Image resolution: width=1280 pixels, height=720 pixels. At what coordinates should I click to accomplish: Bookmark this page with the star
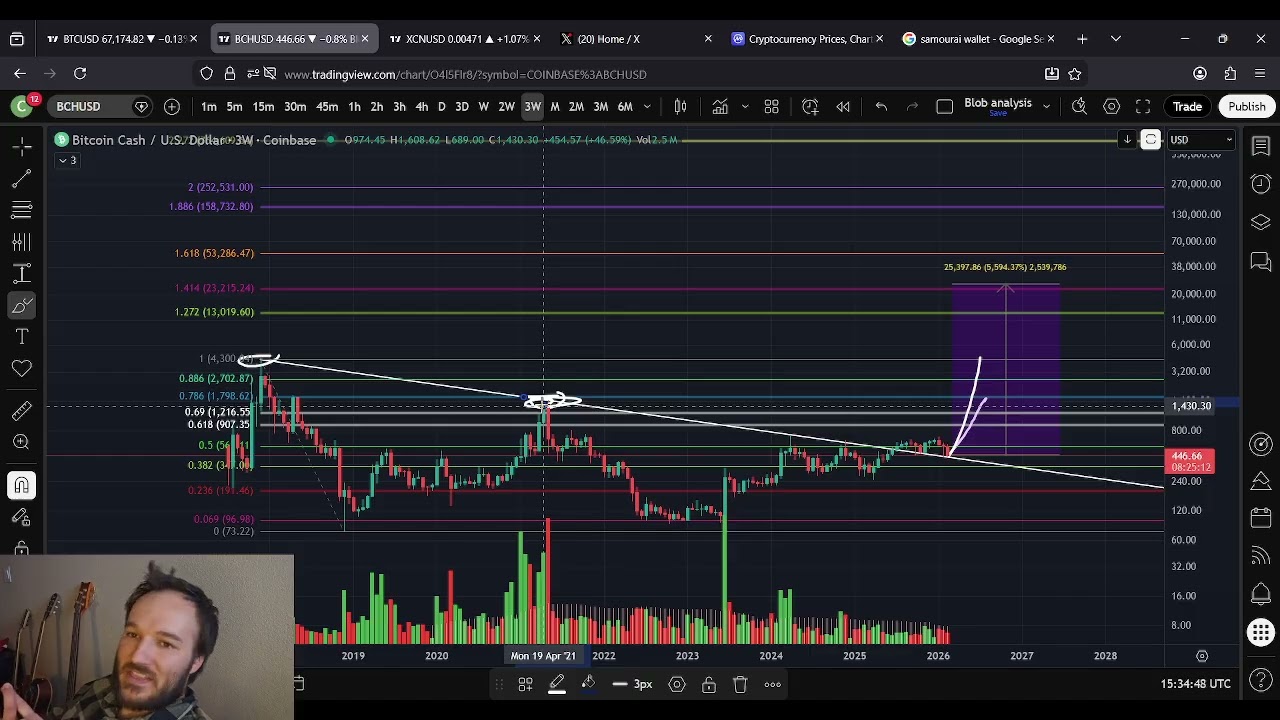[1075, 74]
